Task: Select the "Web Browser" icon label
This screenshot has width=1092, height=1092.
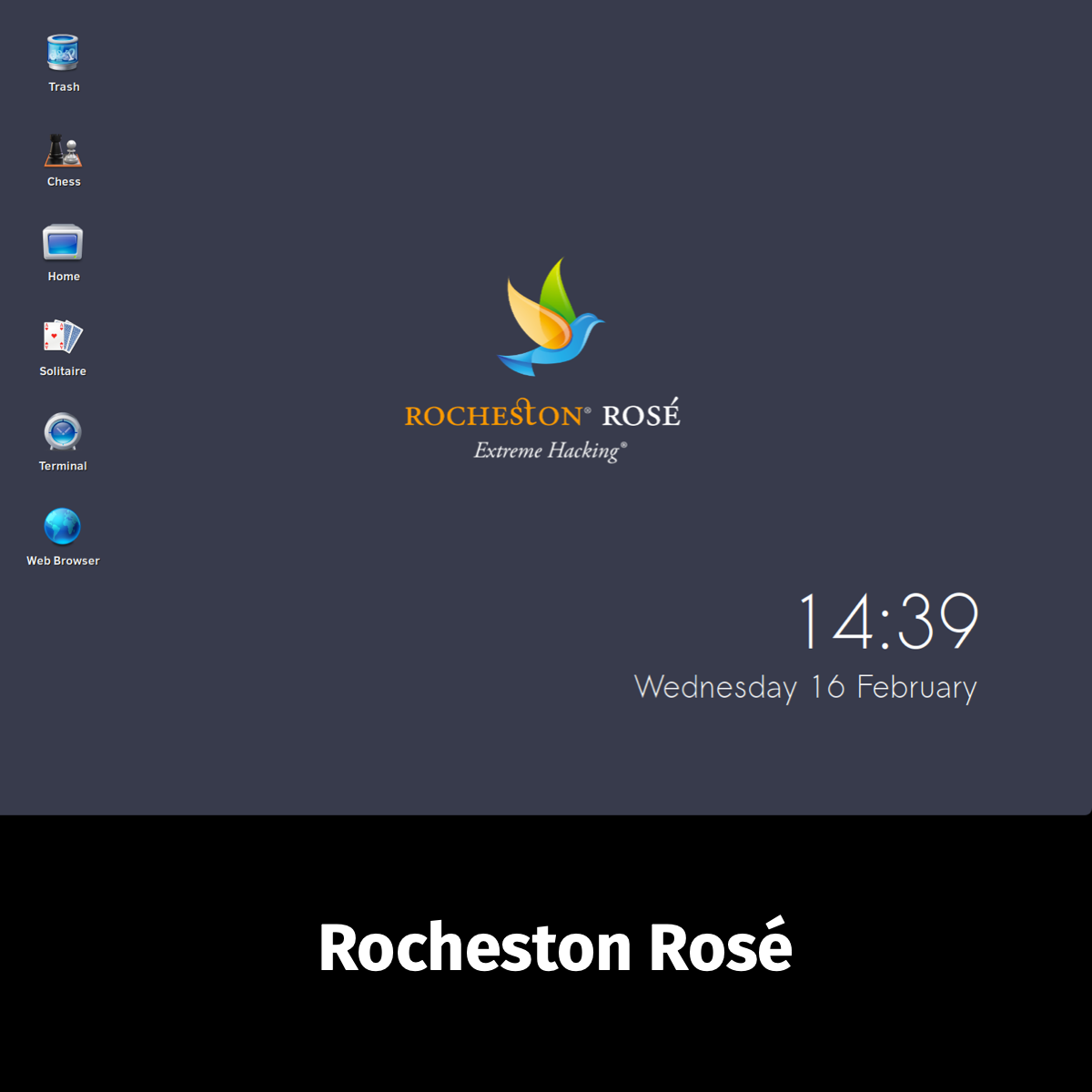Action: 63,561
